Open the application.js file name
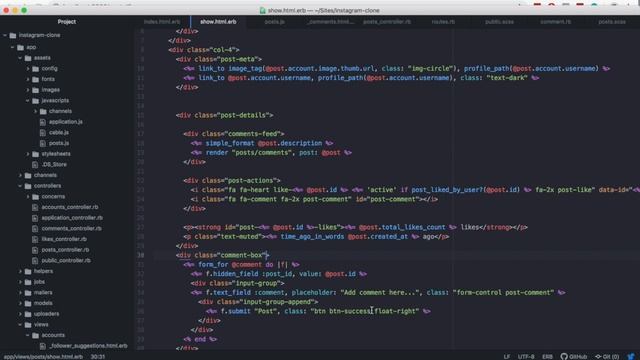The width and height of the screenshot is (640, 360). 66,122
